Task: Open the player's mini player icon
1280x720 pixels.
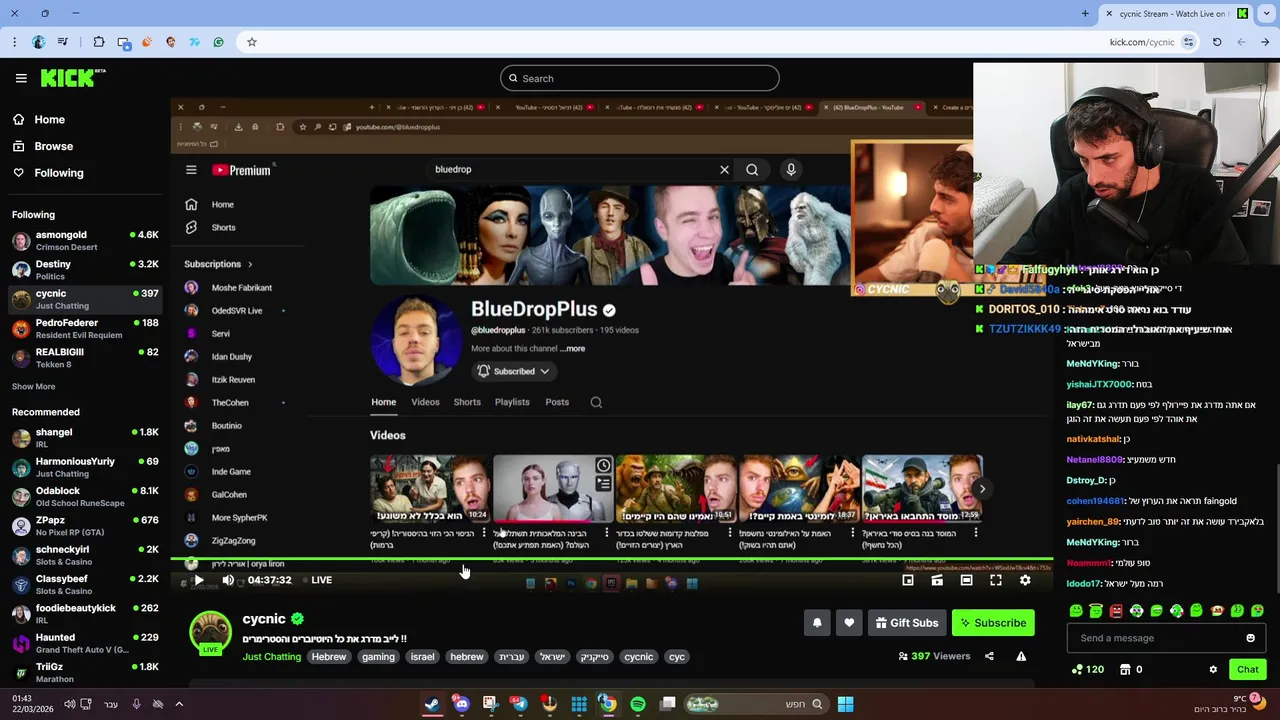Action: 908,580
